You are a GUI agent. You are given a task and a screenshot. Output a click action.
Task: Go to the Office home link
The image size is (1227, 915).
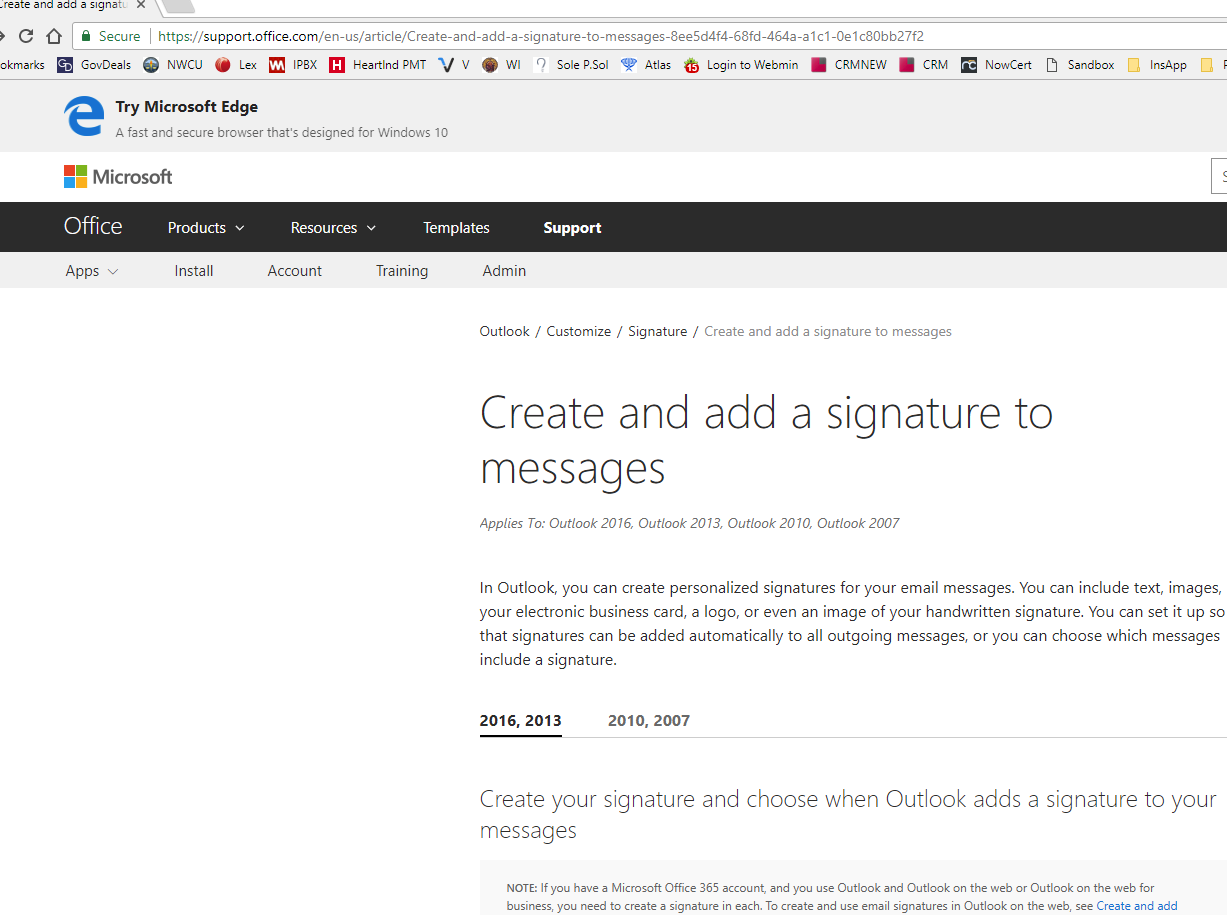coord(93,227)
